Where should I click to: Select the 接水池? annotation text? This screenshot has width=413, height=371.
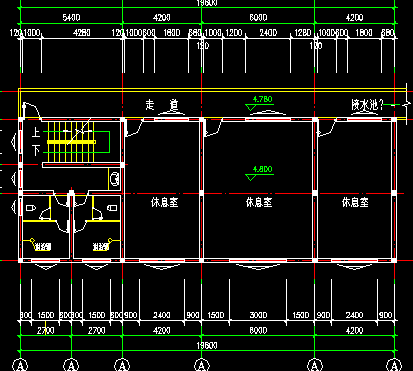pos(367,105)
